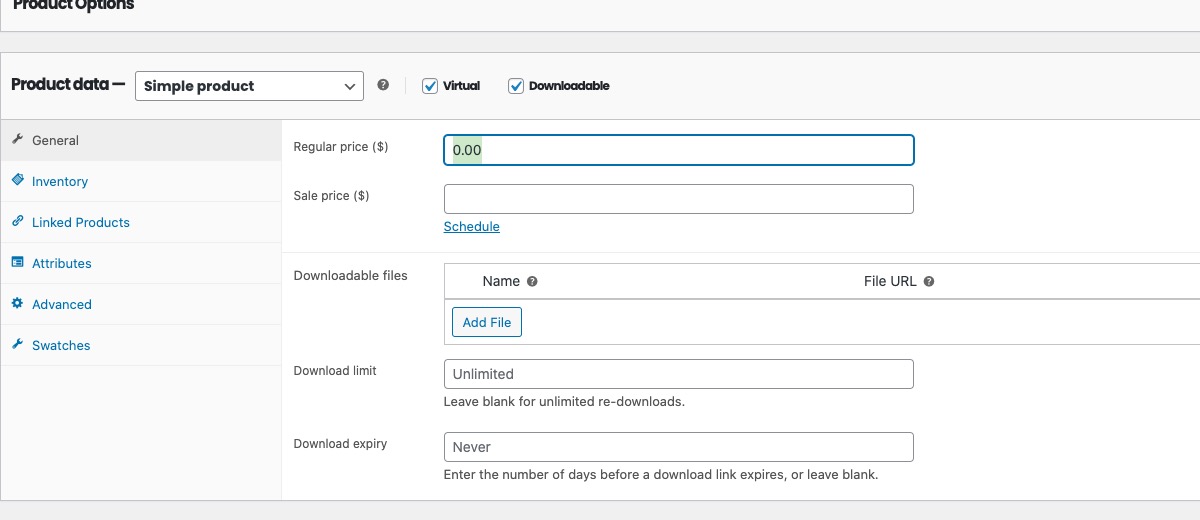Click the Download limit field
Image resolution: width=1200 pixels, height=520 pixels.
pyautogui.click(x=678, y=374)
